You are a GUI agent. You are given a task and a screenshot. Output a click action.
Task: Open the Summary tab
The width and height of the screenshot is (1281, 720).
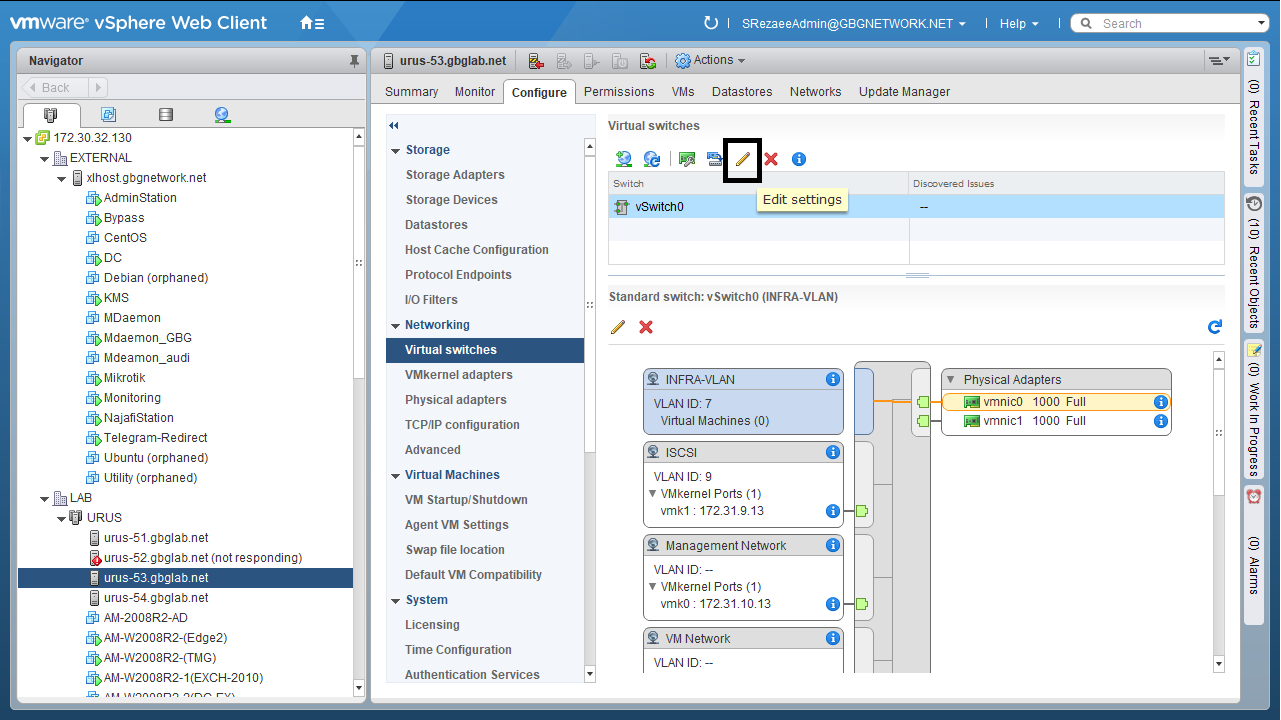click(x=412, y=92)
